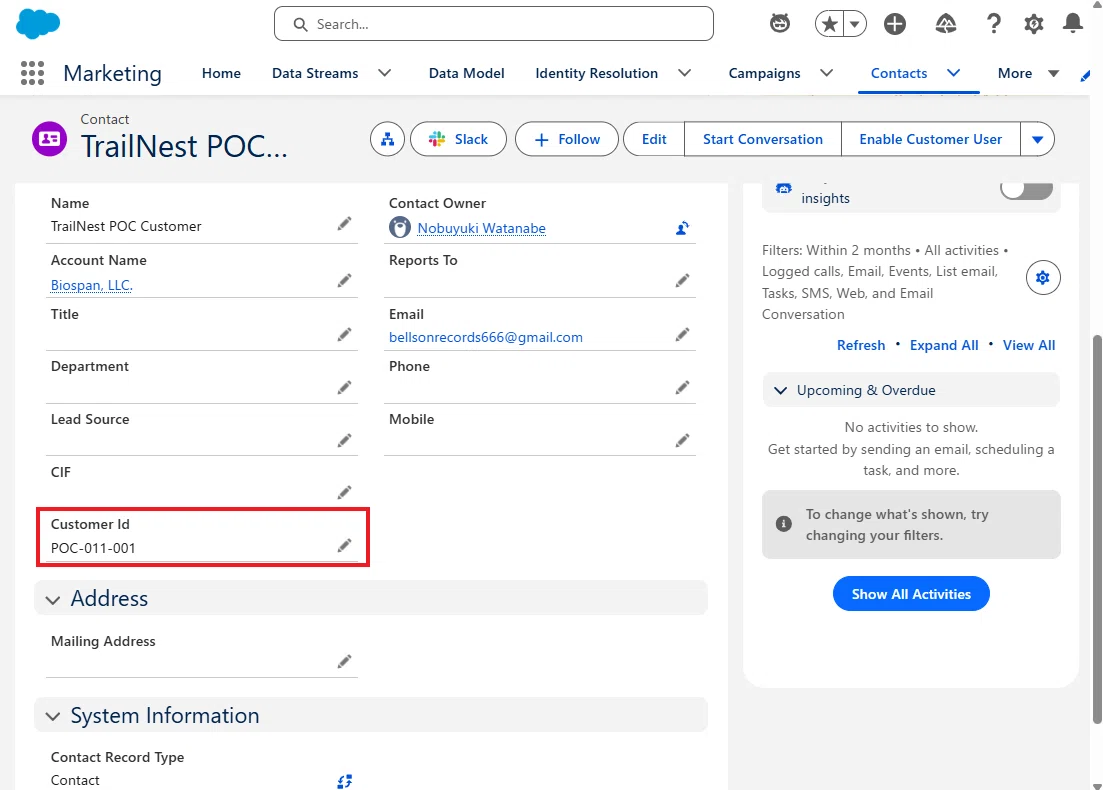Open timeline filter settings gear

(1043, 277)
